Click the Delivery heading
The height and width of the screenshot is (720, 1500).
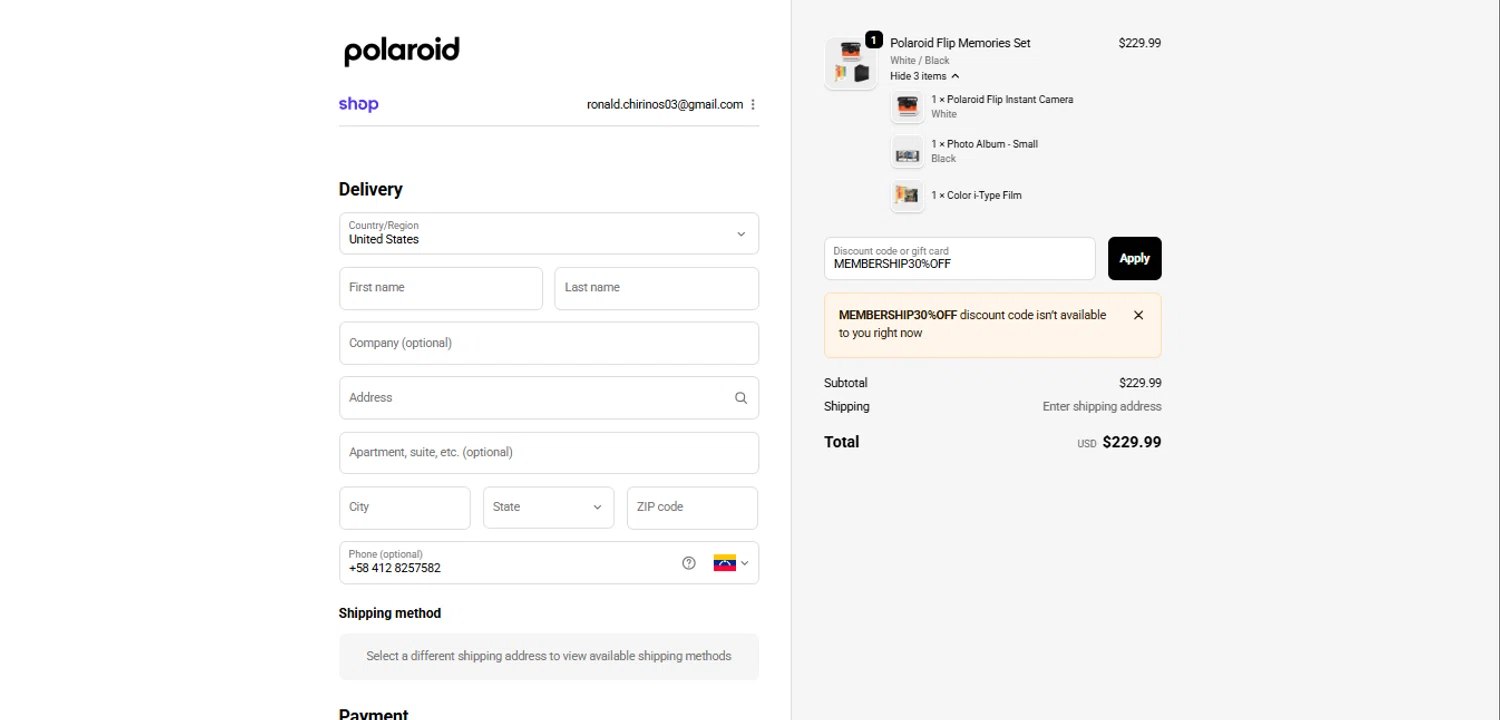(x=371, y=190)
